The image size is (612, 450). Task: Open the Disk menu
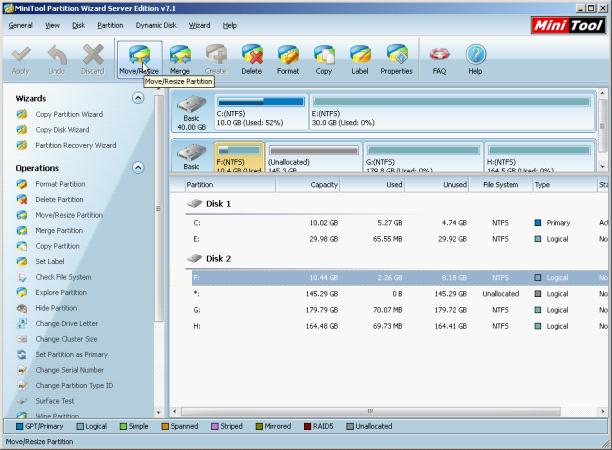78,25
